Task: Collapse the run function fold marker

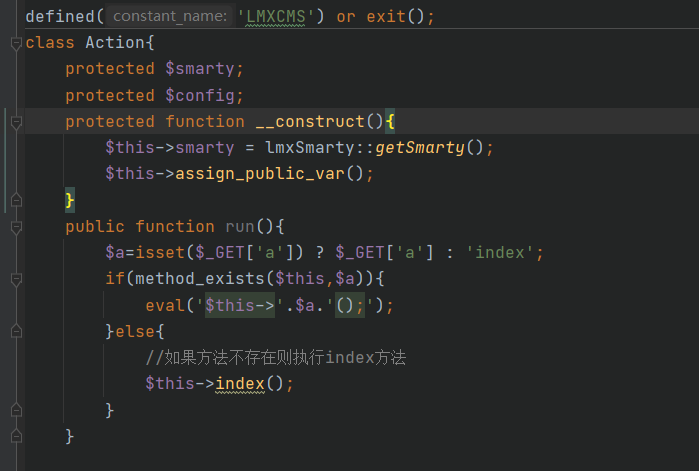Action: [x=16, y=227]
